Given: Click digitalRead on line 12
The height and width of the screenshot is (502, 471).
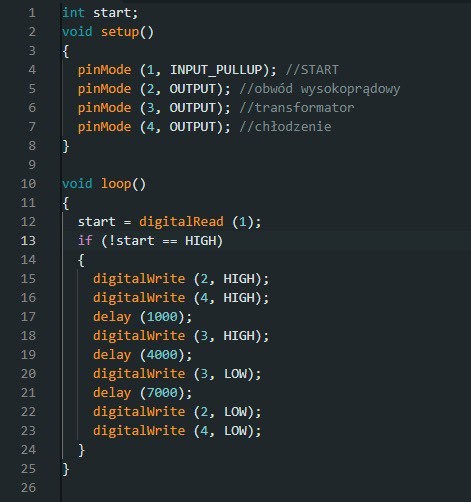Looking at the screenshot, I should [x=181, y=222].
